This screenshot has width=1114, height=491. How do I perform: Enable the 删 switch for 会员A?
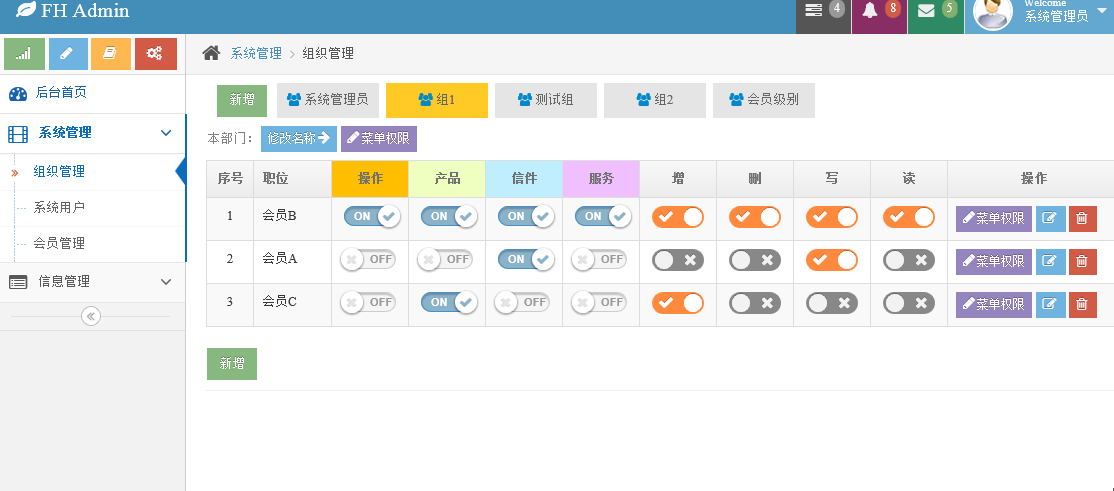pos(755,260)
